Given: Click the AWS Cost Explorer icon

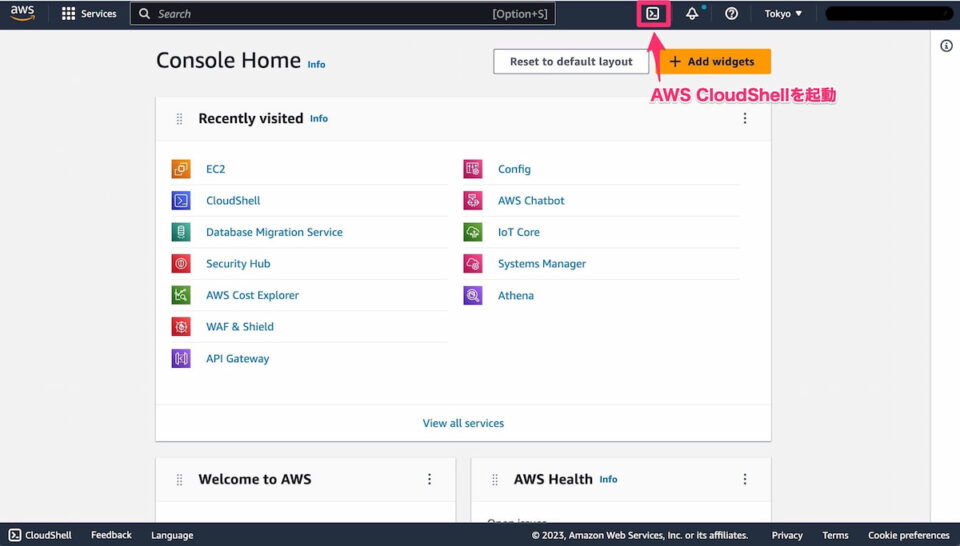Looking at the screenshot, I should (x=181, y=295).
